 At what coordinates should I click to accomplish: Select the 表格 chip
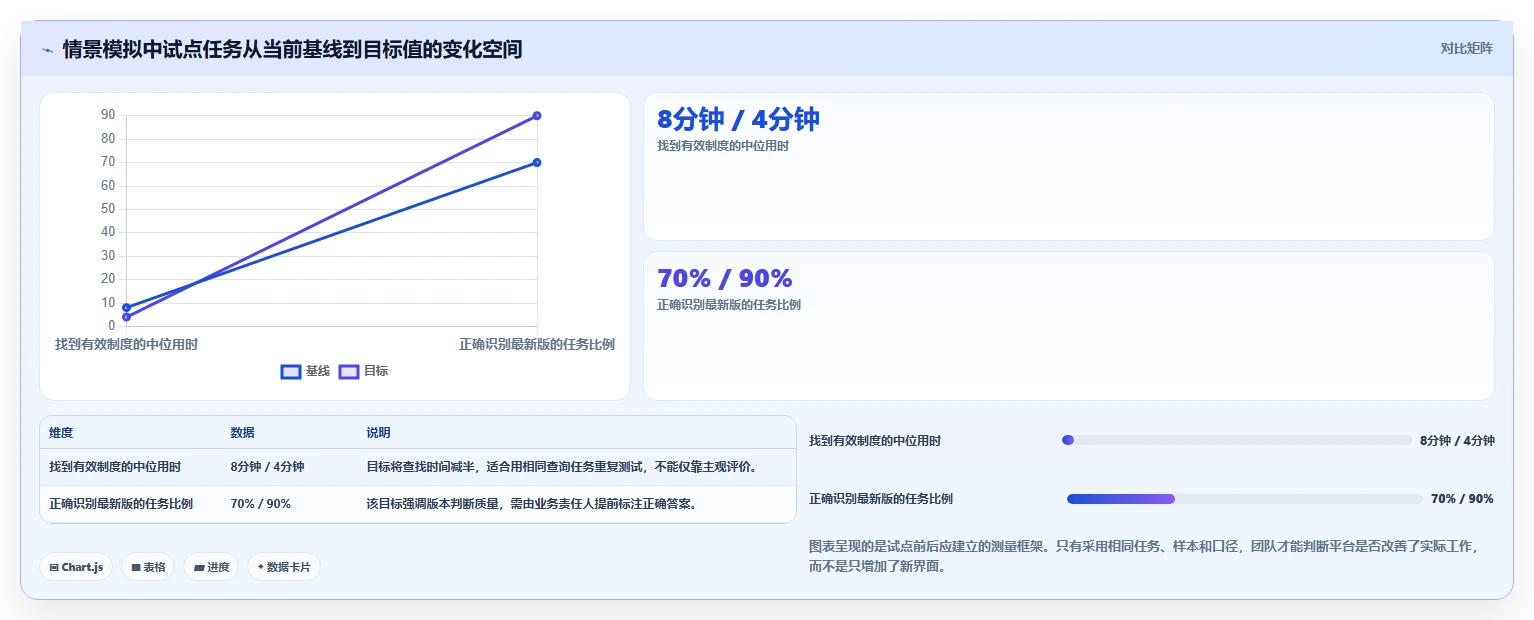coord(148,567)
